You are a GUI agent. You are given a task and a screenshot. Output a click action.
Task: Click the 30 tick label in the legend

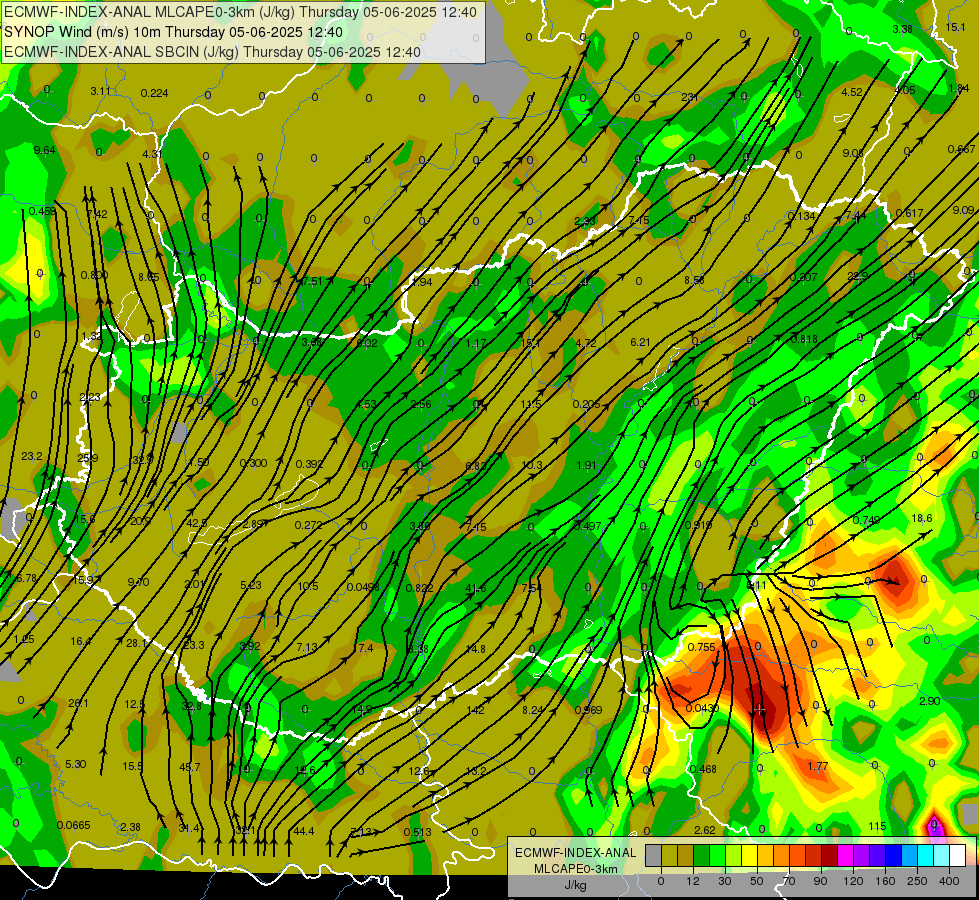point(725,881)
